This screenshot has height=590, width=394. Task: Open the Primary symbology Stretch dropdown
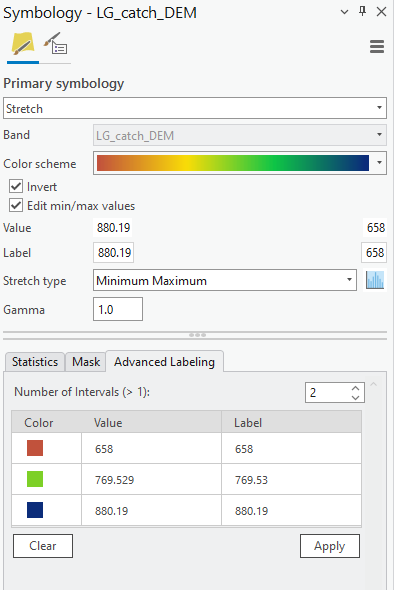(x=195, y=108)
